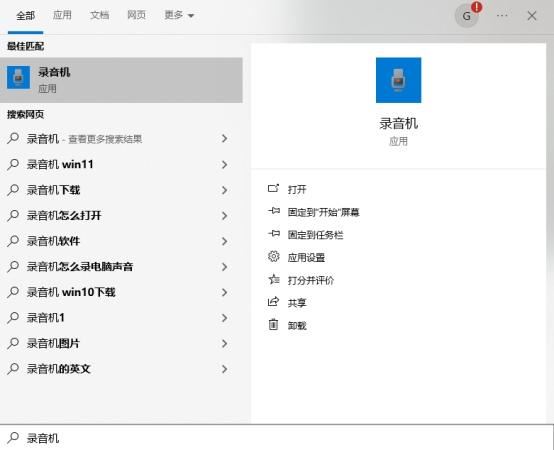Select the 录音机 win10下载 suggestion
Viewport: 554px width, 450px height.
[x=121, y=292]
